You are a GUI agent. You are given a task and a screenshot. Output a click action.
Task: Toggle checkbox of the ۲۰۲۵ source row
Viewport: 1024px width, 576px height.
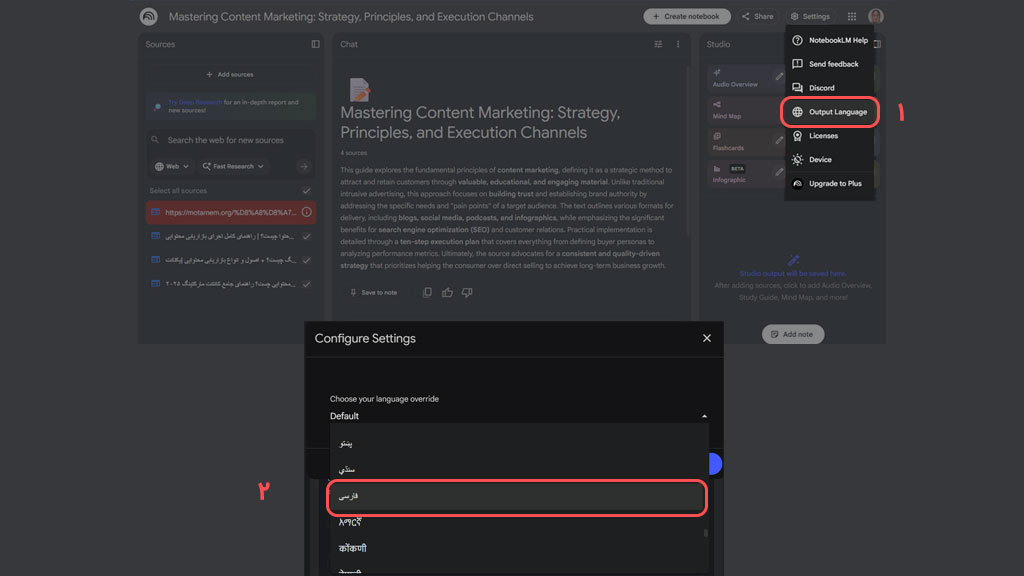click(x=306, y=284)
